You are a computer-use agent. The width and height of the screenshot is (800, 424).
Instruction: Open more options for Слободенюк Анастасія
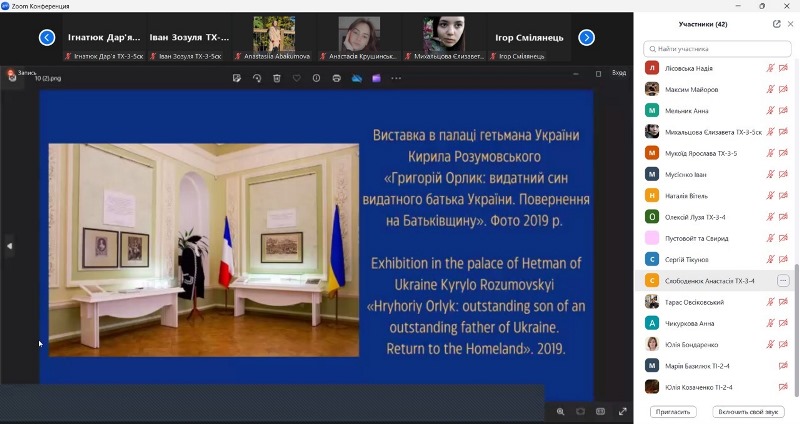[783, 281]
